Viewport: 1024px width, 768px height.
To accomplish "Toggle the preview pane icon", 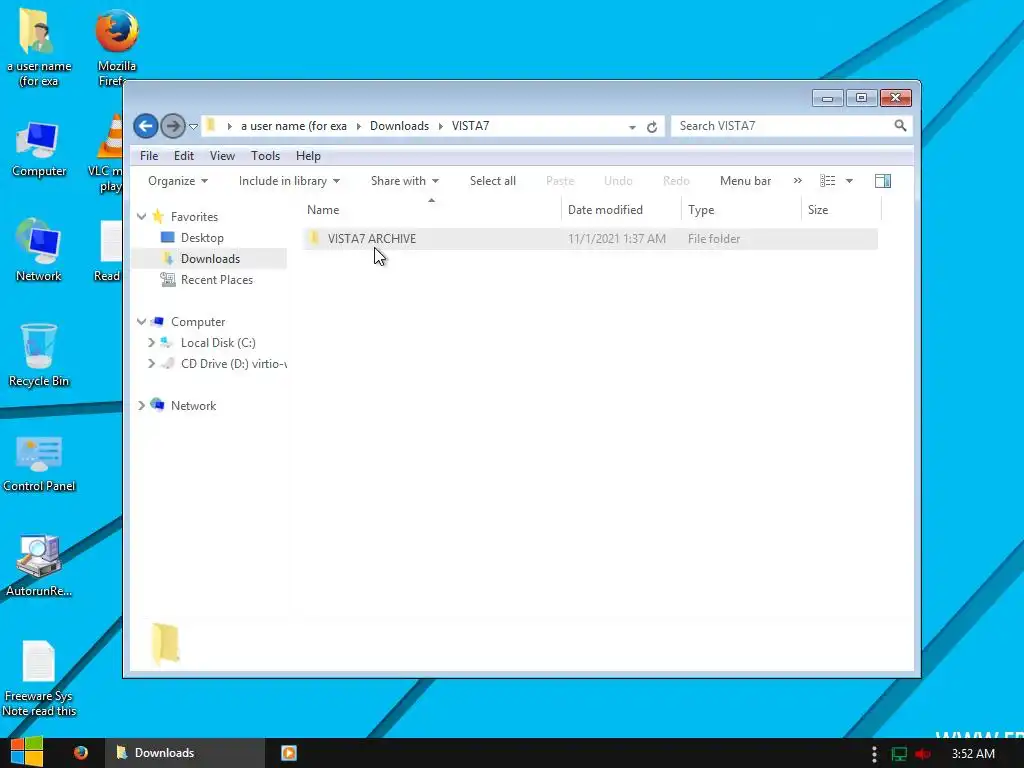I will [883, 181].
